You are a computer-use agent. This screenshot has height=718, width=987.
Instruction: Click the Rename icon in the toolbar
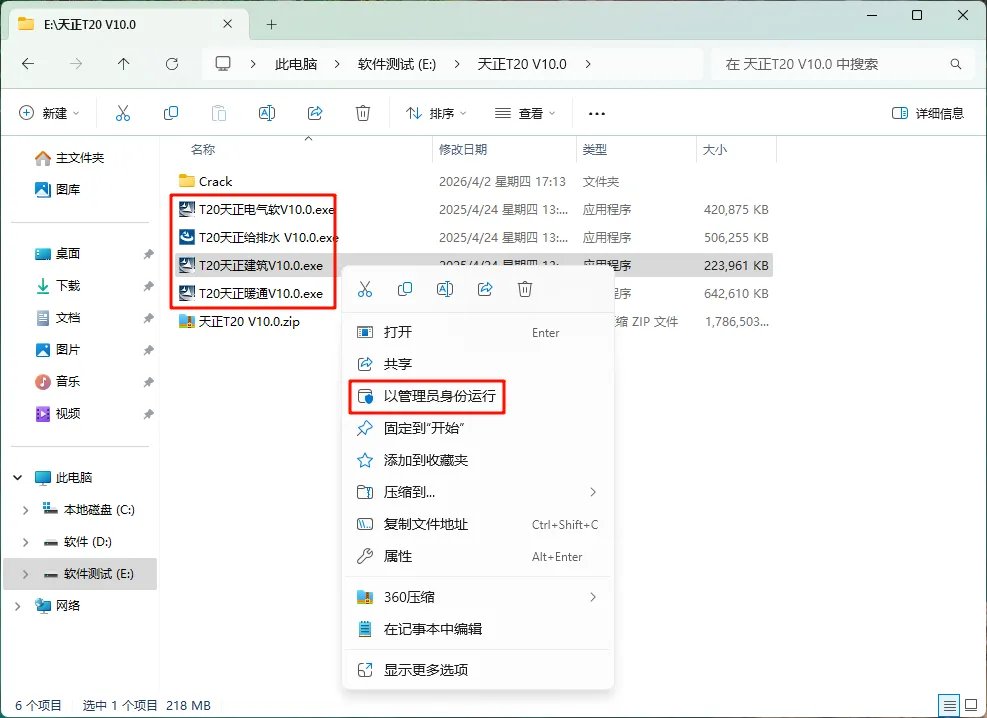point(267,113)
